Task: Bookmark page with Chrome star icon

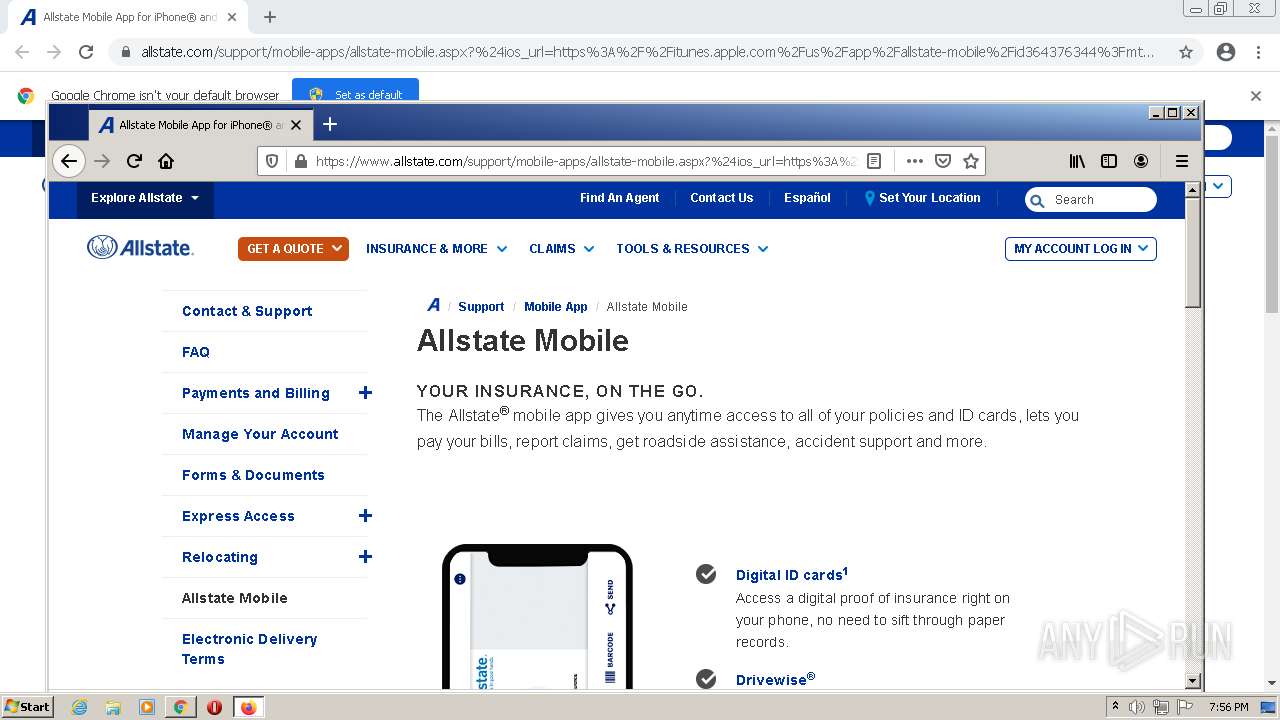Action: pyautogui.click(x=1186, y=52)
